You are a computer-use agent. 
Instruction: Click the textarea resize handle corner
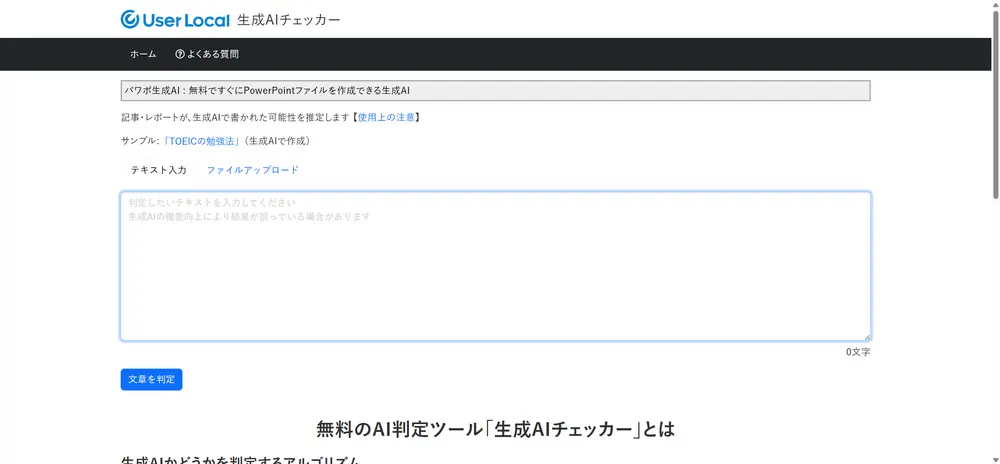[x=867, y=337]
